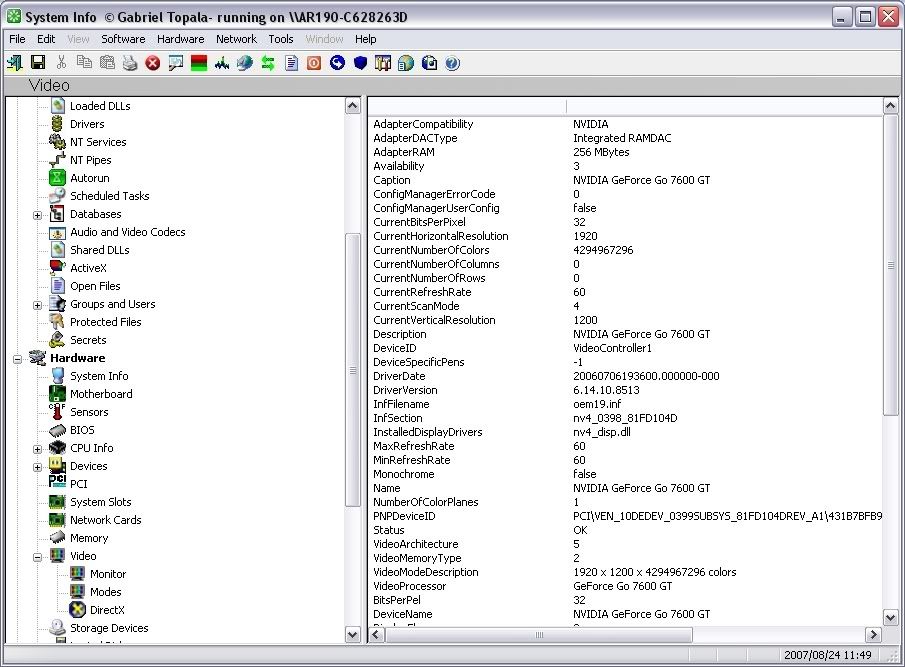Select the Secrets tree item
Viewport: 905px width, 667px height.
click(x=88, y=340)
